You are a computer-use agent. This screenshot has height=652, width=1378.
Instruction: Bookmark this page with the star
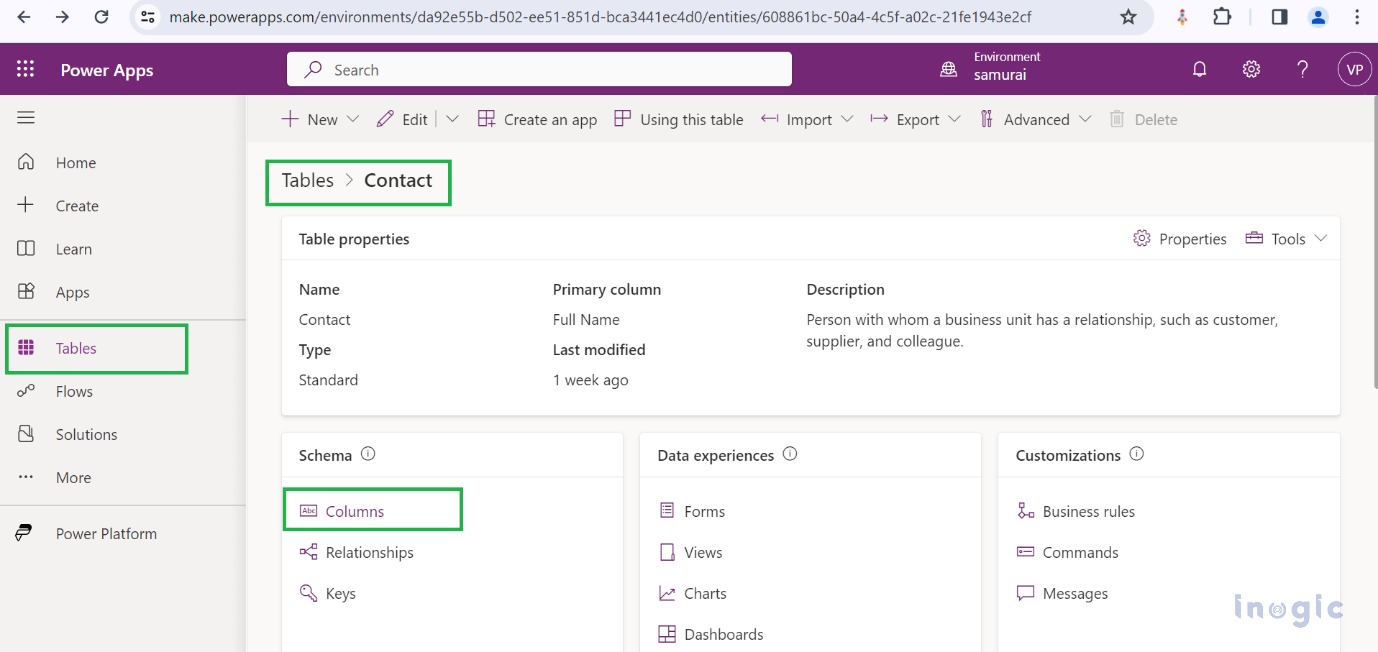click(x=1128, y=17)
